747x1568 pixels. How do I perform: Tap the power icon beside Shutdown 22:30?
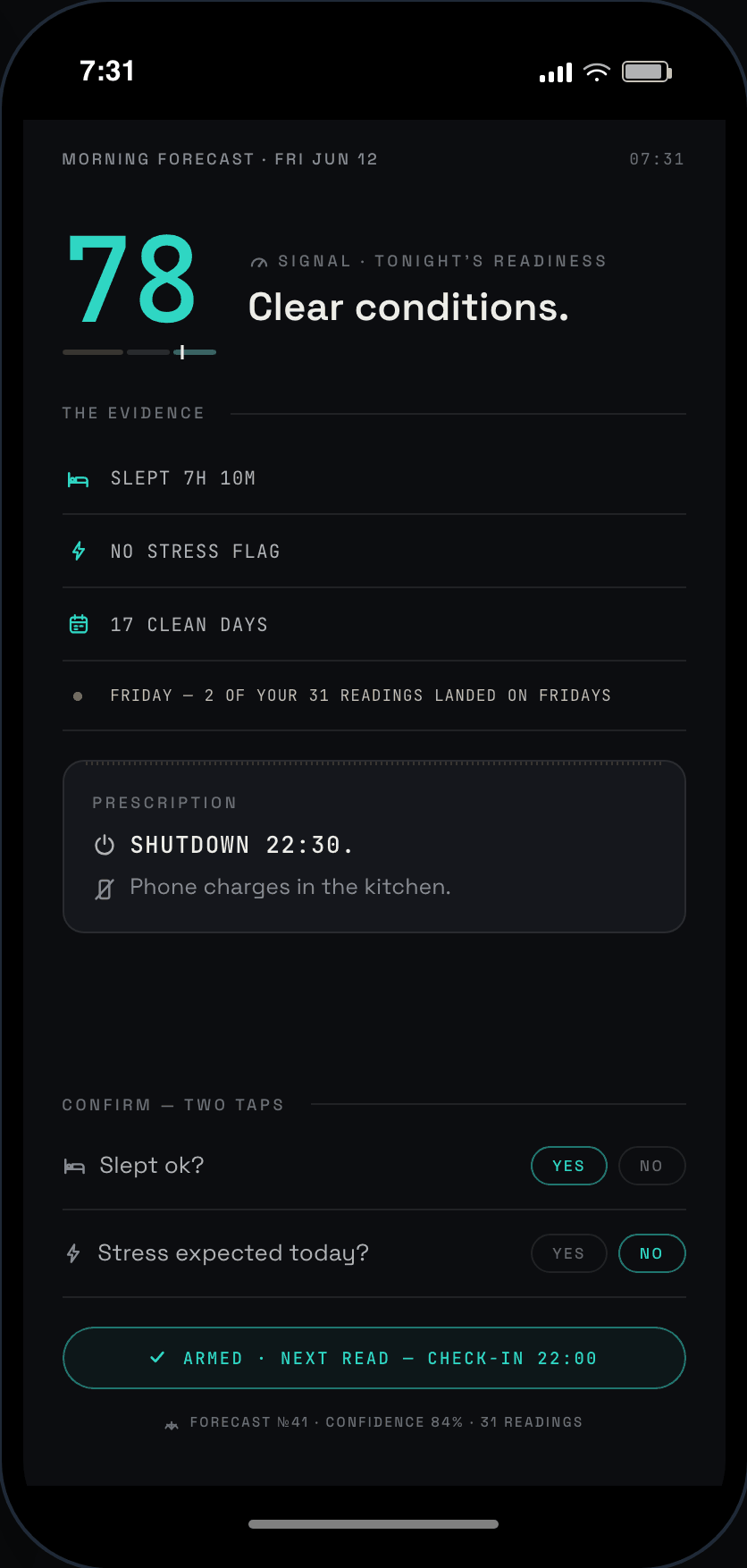(105, 845)
